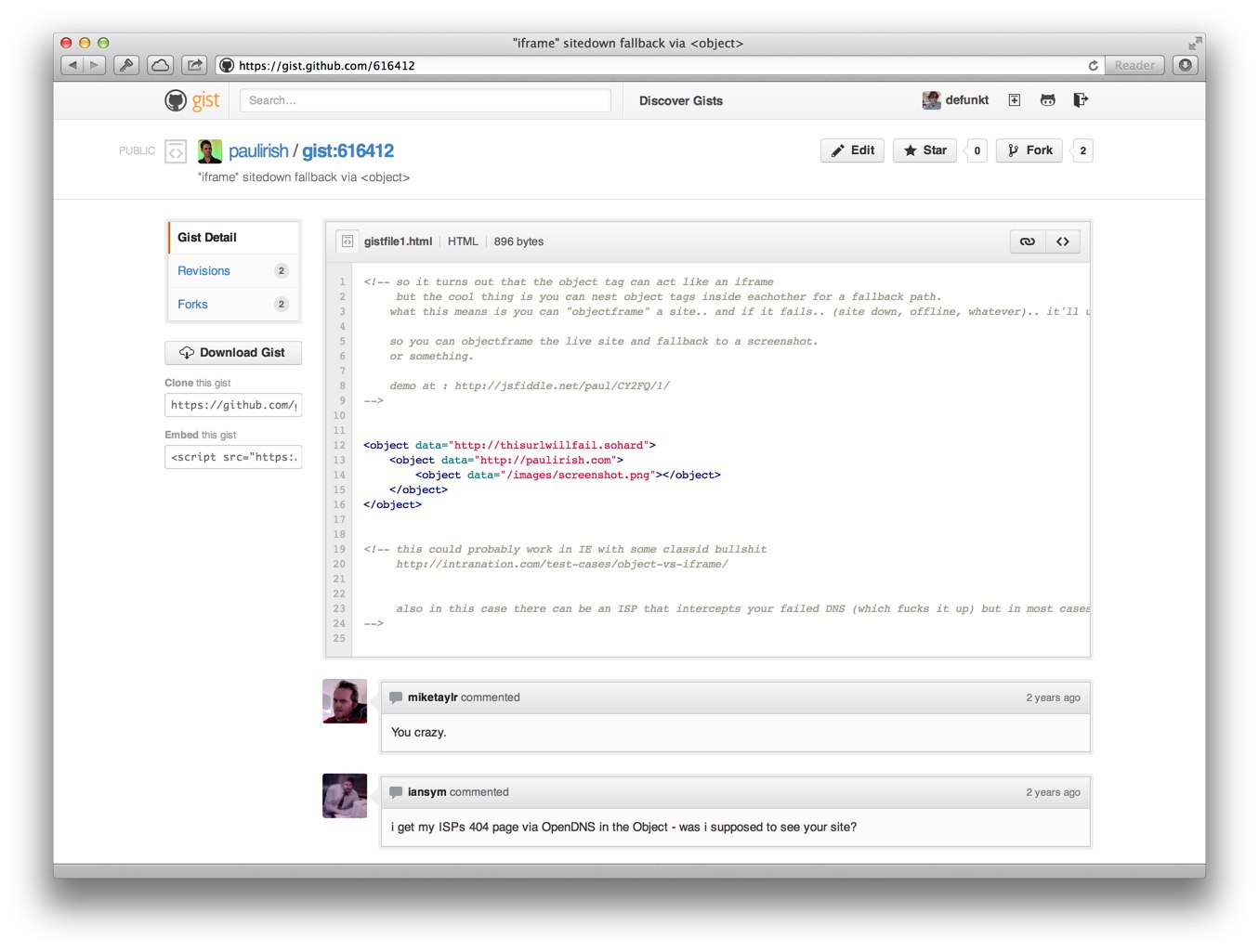Viewport: 1259px width, 952px height.
Task: Reload the page
Action: coord(1094,66)
